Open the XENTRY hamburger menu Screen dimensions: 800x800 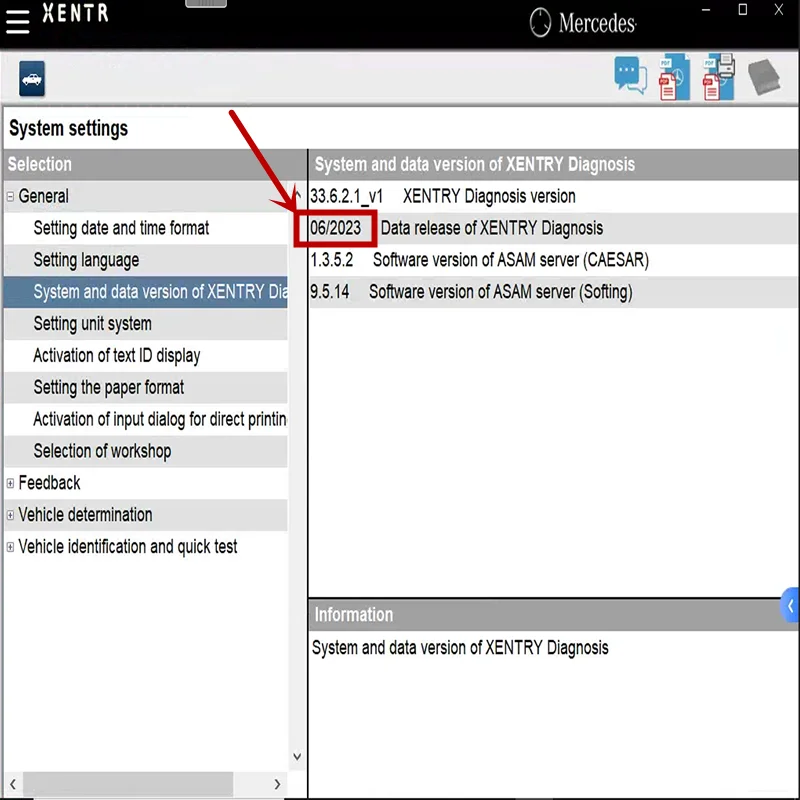18,22
